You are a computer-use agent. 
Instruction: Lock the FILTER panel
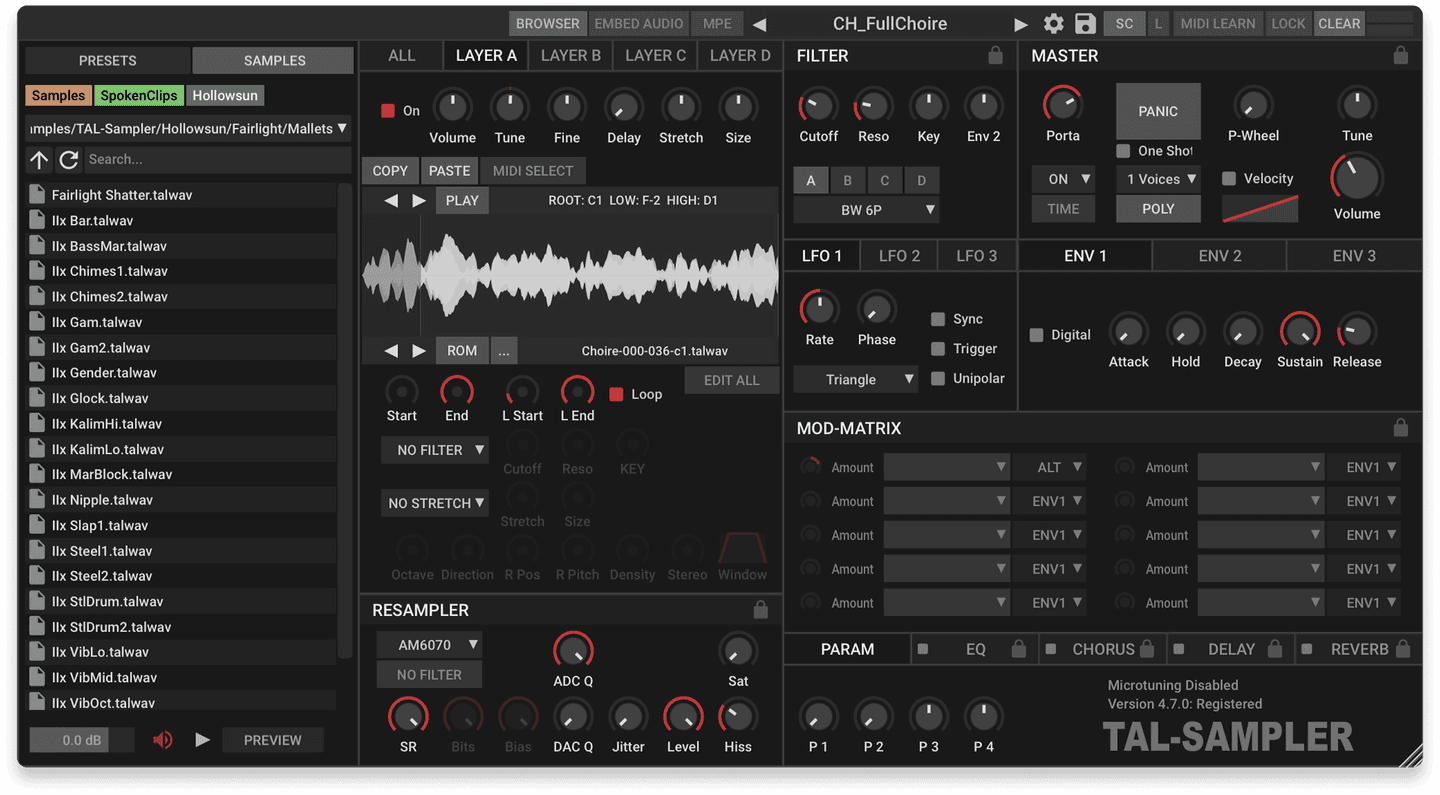coord(995,56)
